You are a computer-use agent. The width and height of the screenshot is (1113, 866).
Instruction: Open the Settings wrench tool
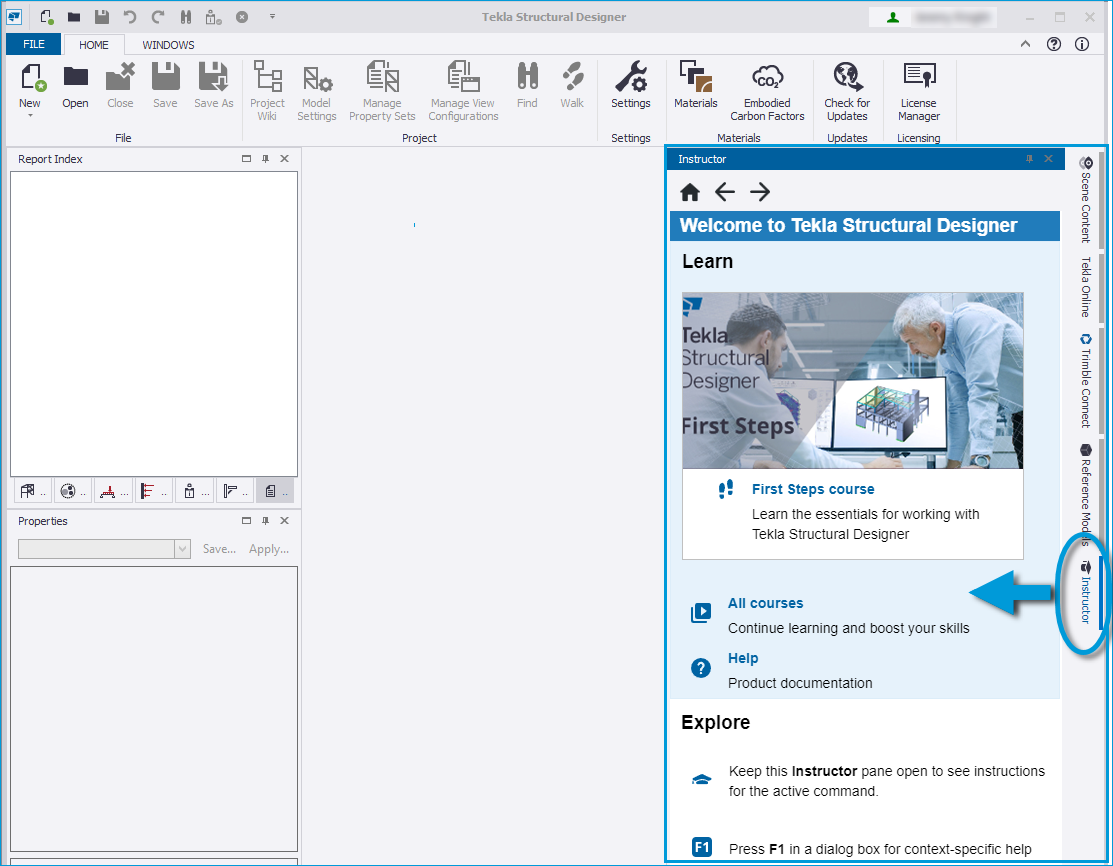[x=630, y=85]
